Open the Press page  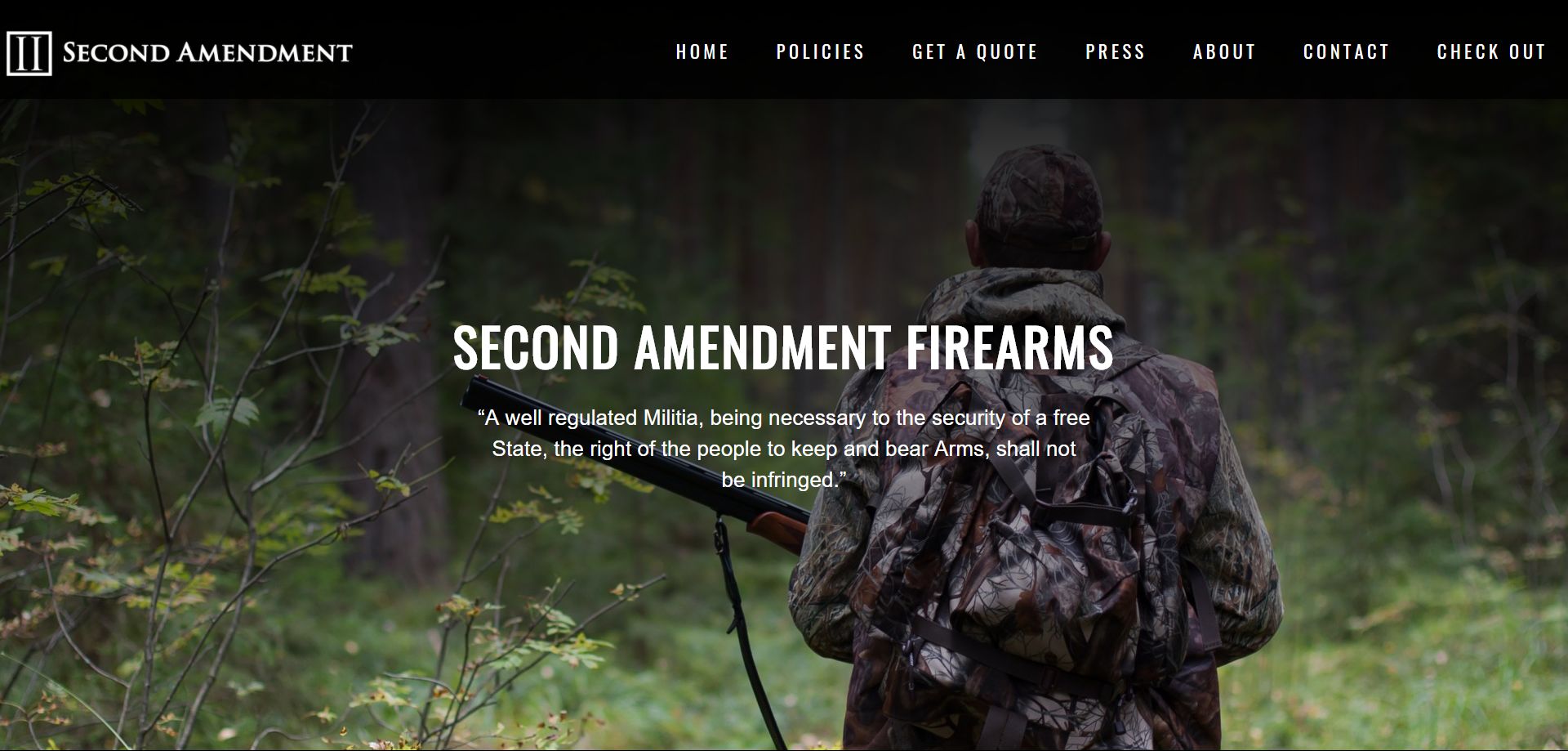(x=1116, y=52)
